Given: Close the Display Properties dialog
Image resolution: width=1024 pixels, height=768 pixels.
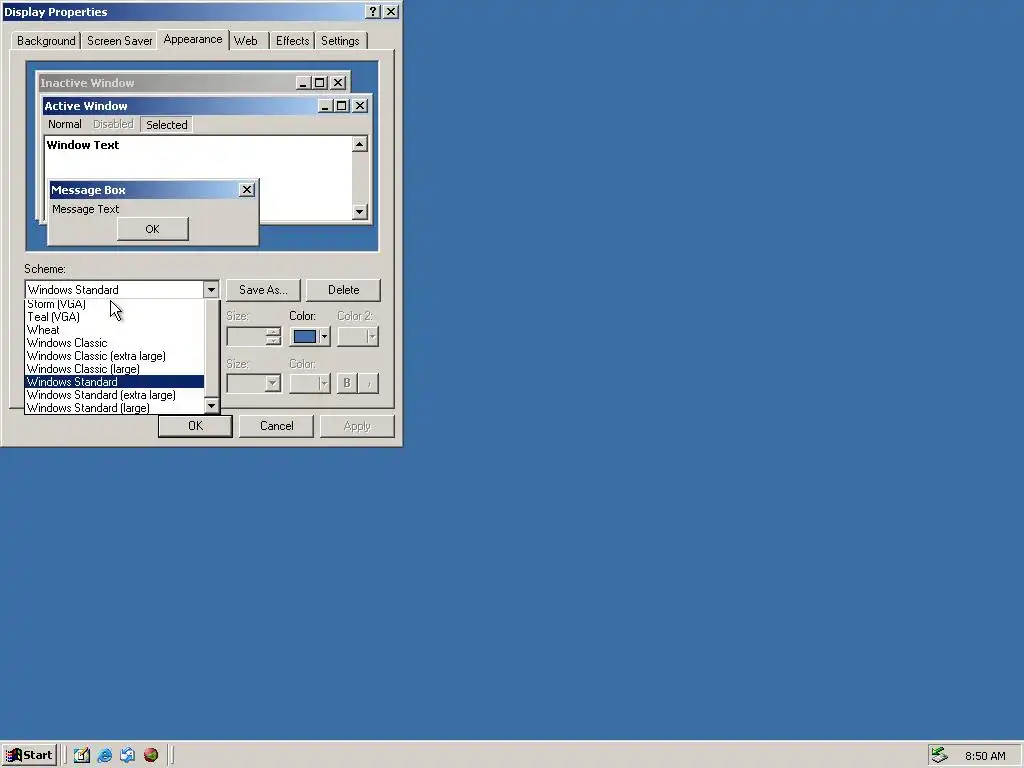Looking at the screenshot, I should 391,12.
